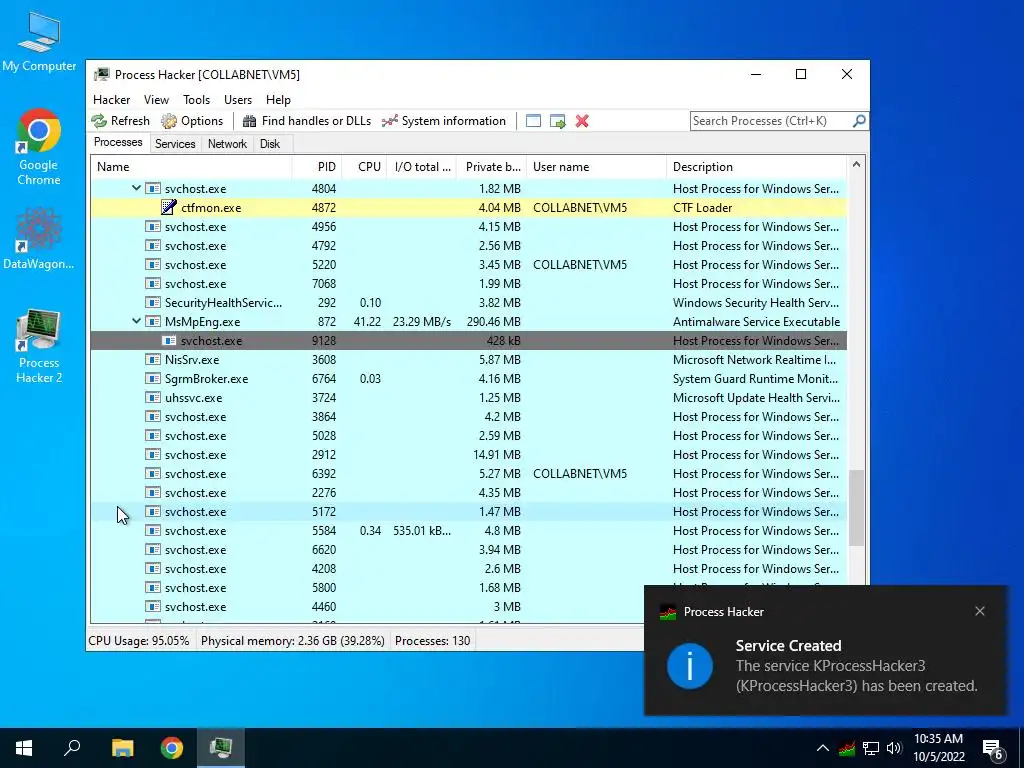Image resolution: width=1024 pixels, height=768 pixels.
Task: Open Process Hacker 2 desktop shortcut
Action: point(39,346)
